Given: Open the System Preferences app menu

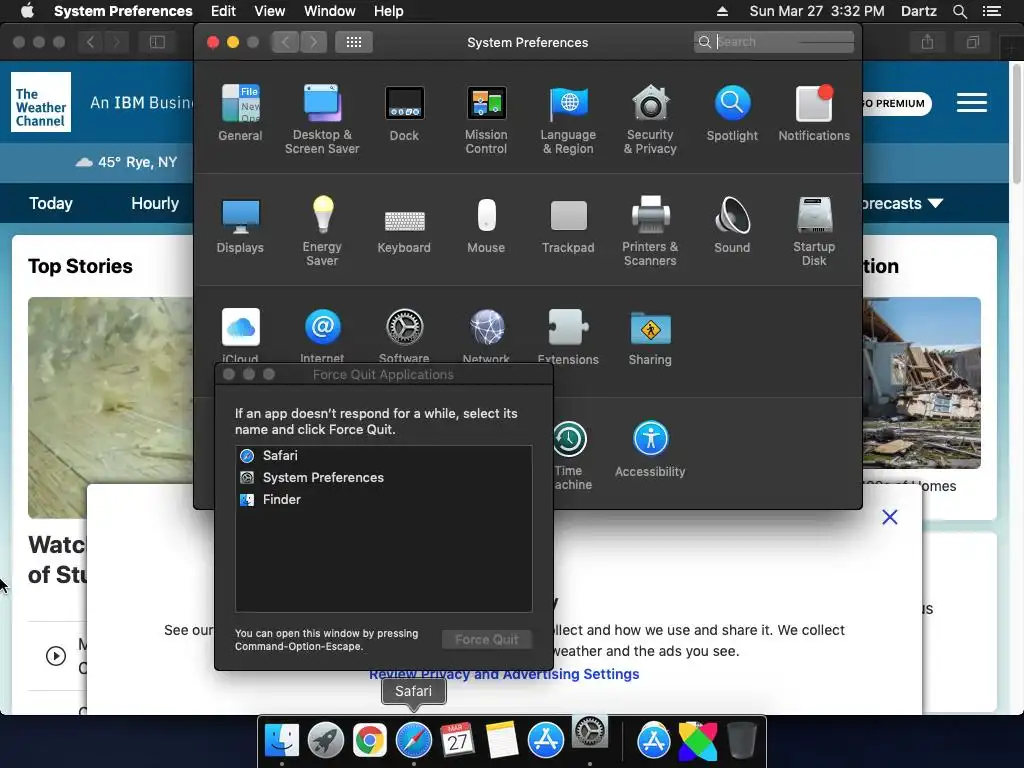Looking at the screenshot, I should [x=123, y=11].
